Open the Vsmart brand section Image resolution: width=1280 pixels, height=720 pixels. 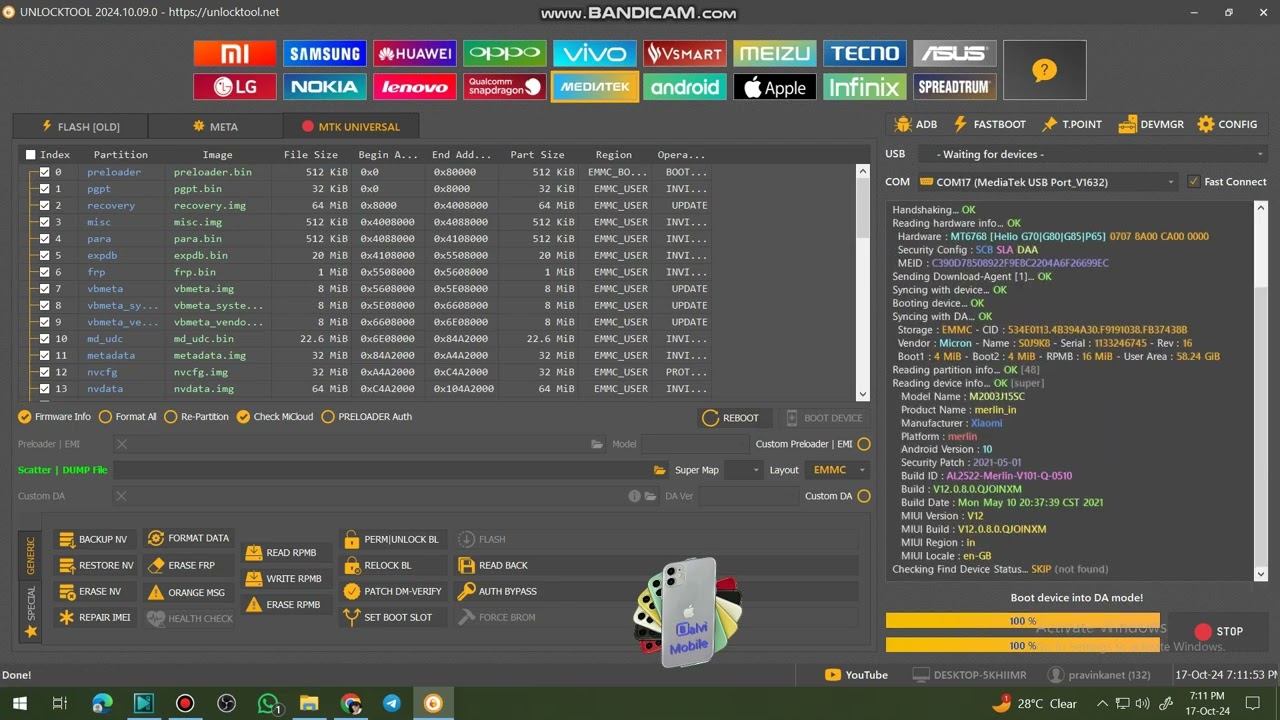(x=685, y=54)
